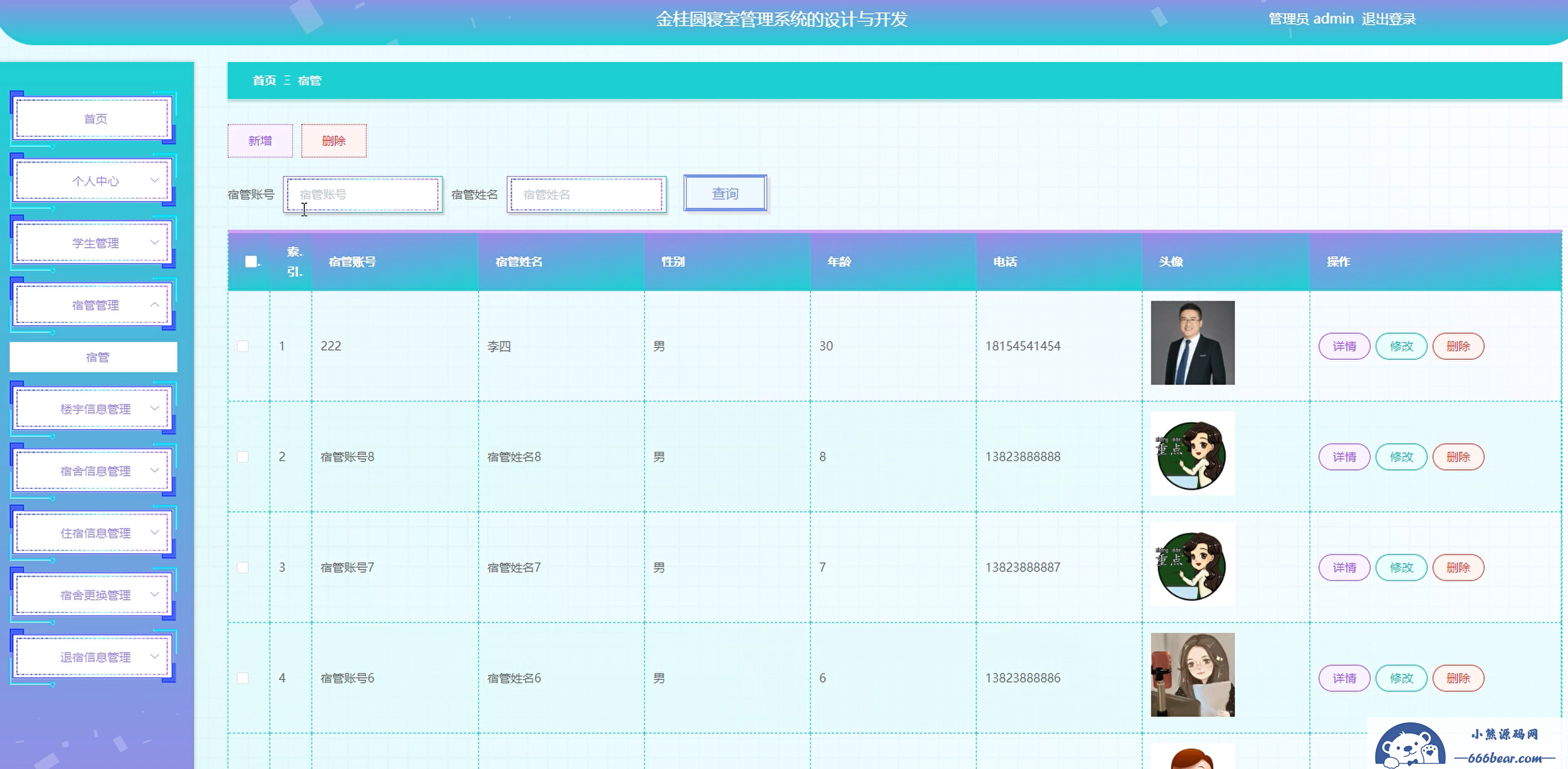Log out via 退出登录 link

(x=1389, y=19)
